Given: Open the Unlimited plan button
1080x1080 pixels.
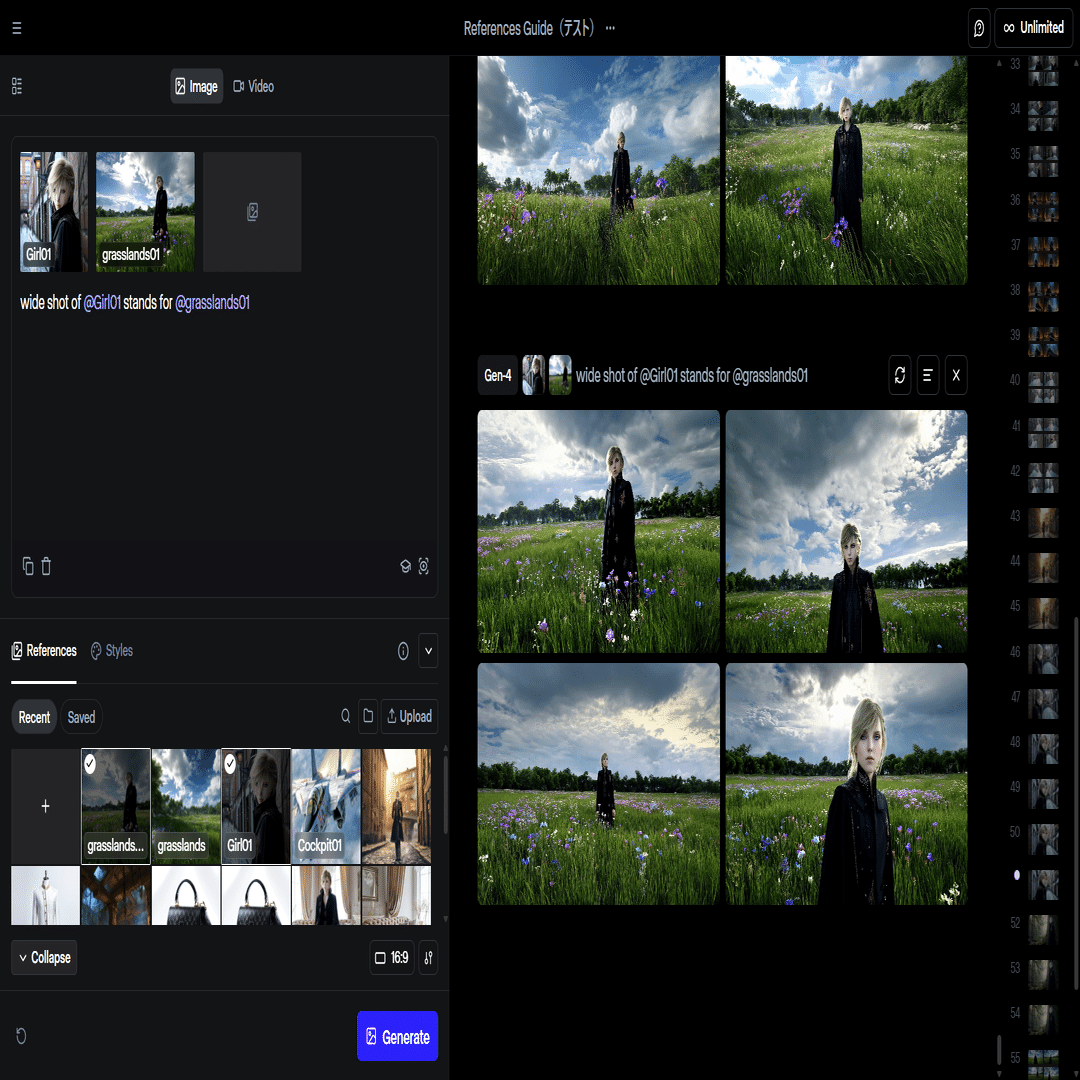Looking at the screenshot, I should [x=1033, y=28].
